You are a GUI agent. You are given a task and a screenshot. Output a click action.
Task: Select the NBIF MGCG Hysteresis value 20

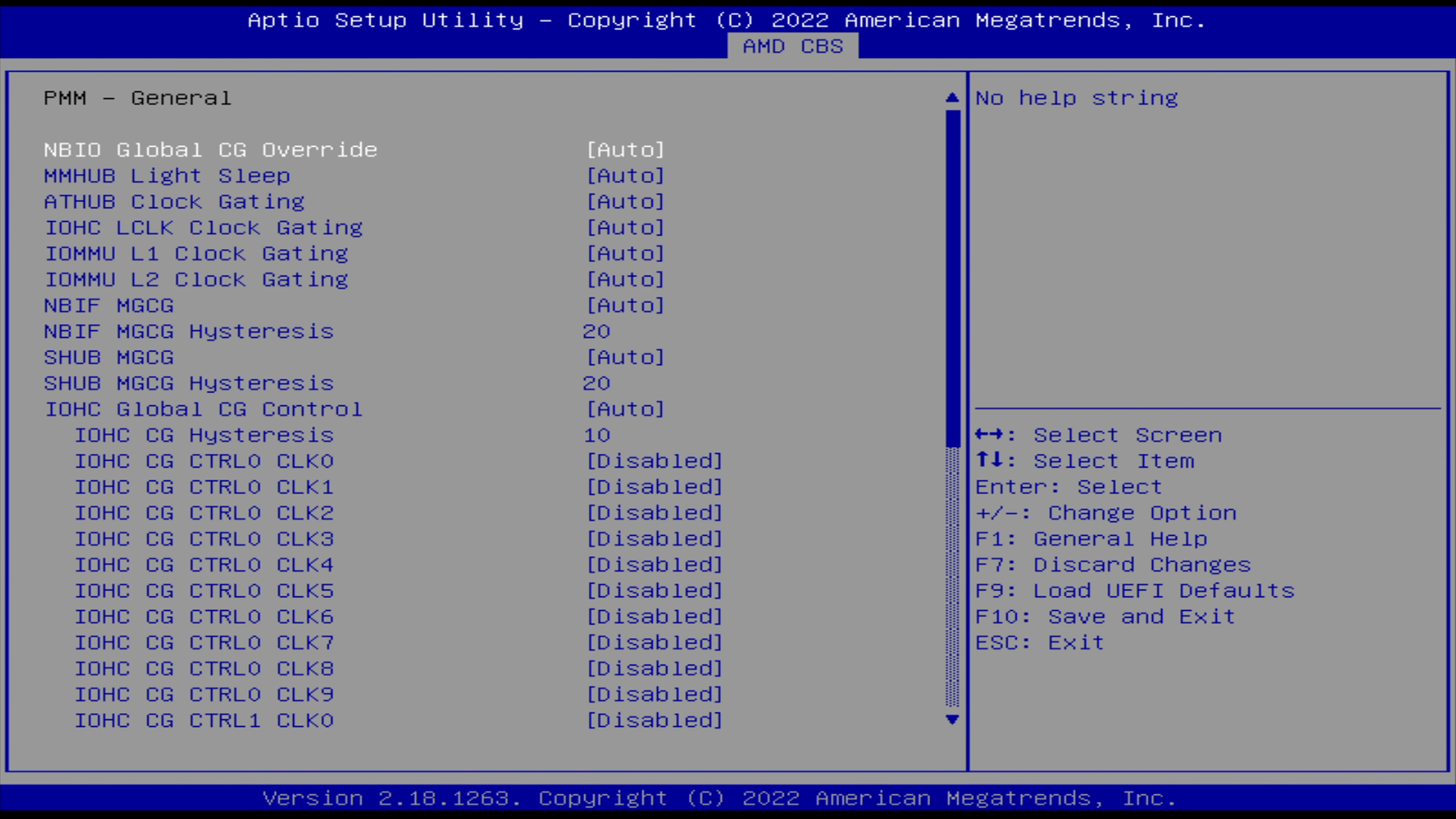596,332
